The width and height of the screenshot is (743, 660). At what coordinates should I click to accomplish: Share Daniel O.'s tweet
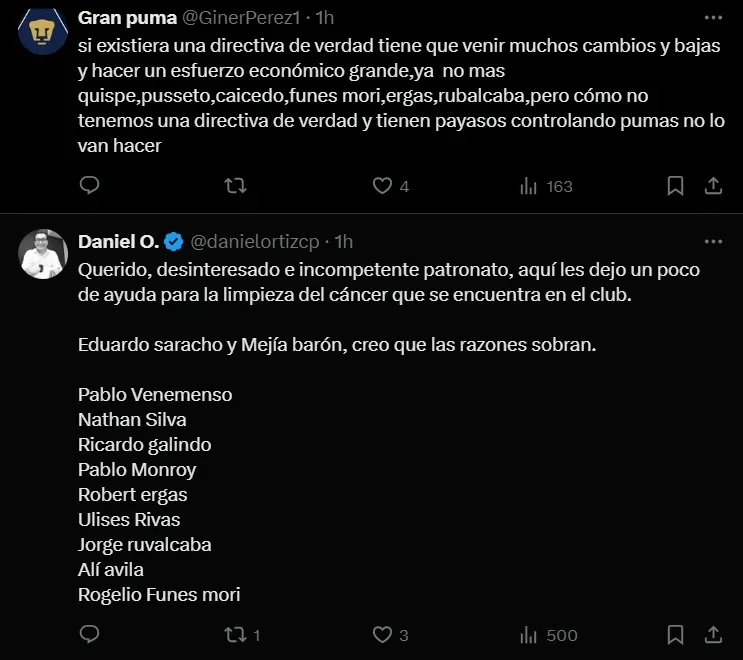713,635
